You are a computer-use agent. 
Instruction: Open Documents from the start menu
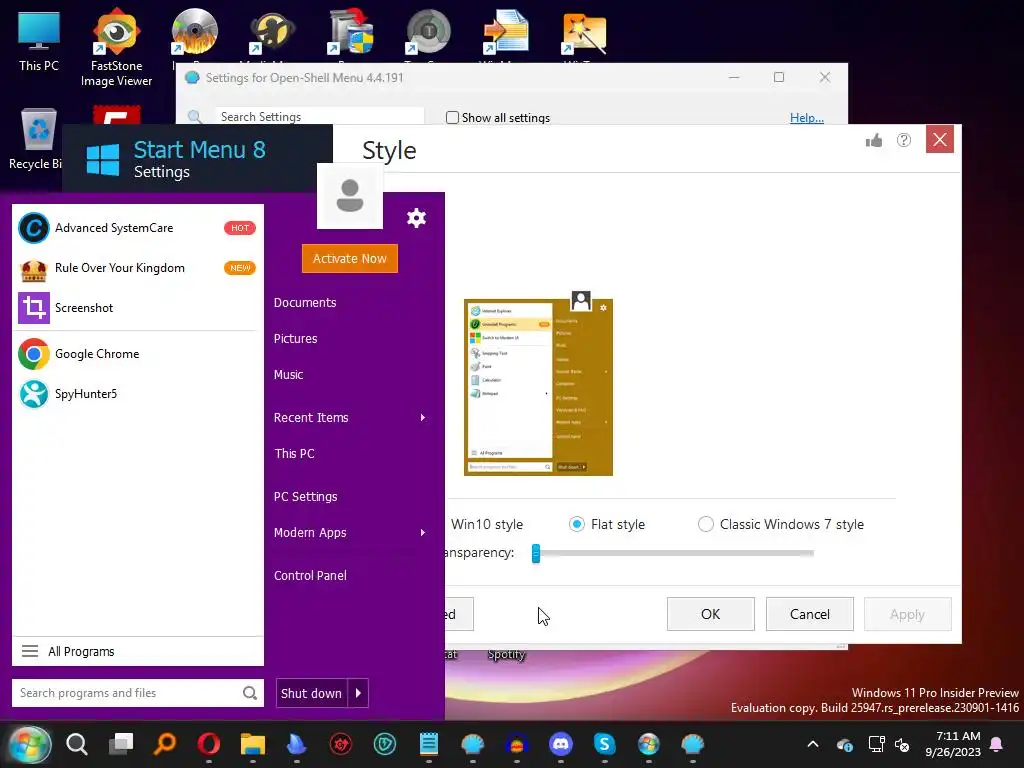click(x=305, y=302)
